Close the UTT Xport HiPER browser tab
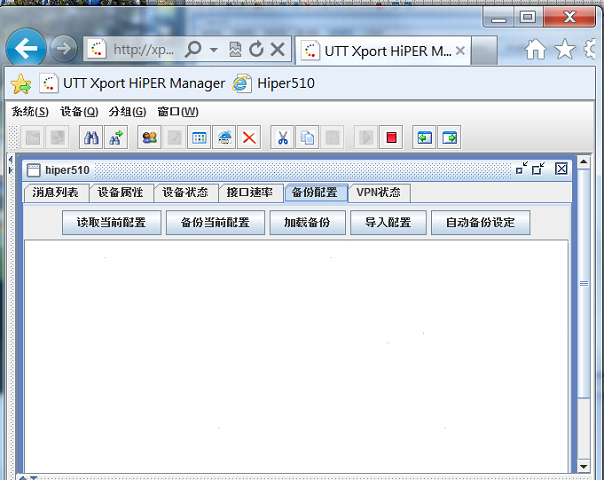This screenshot has height=480, width=604. tap(460, 50)
